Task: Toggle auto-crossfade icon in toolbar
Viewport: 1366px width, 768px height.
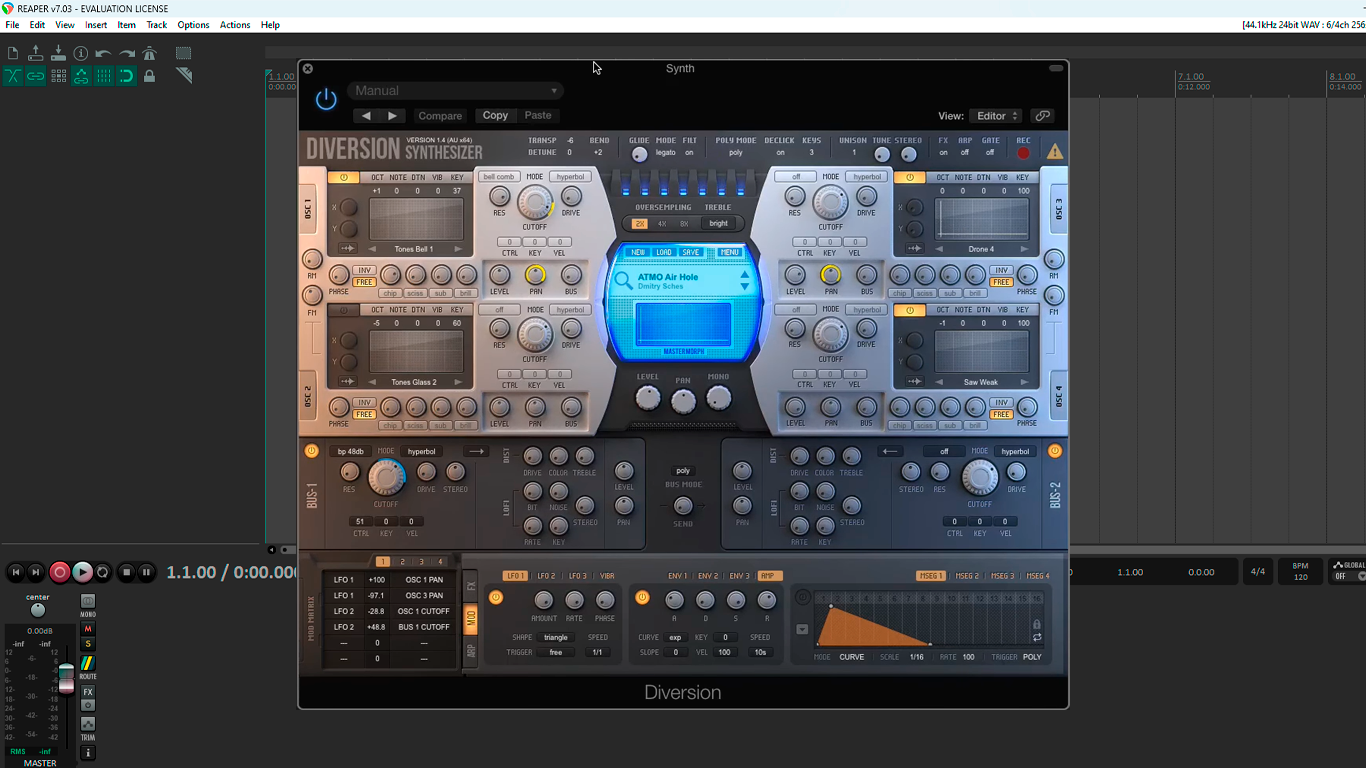Action: tap(13, 76)
